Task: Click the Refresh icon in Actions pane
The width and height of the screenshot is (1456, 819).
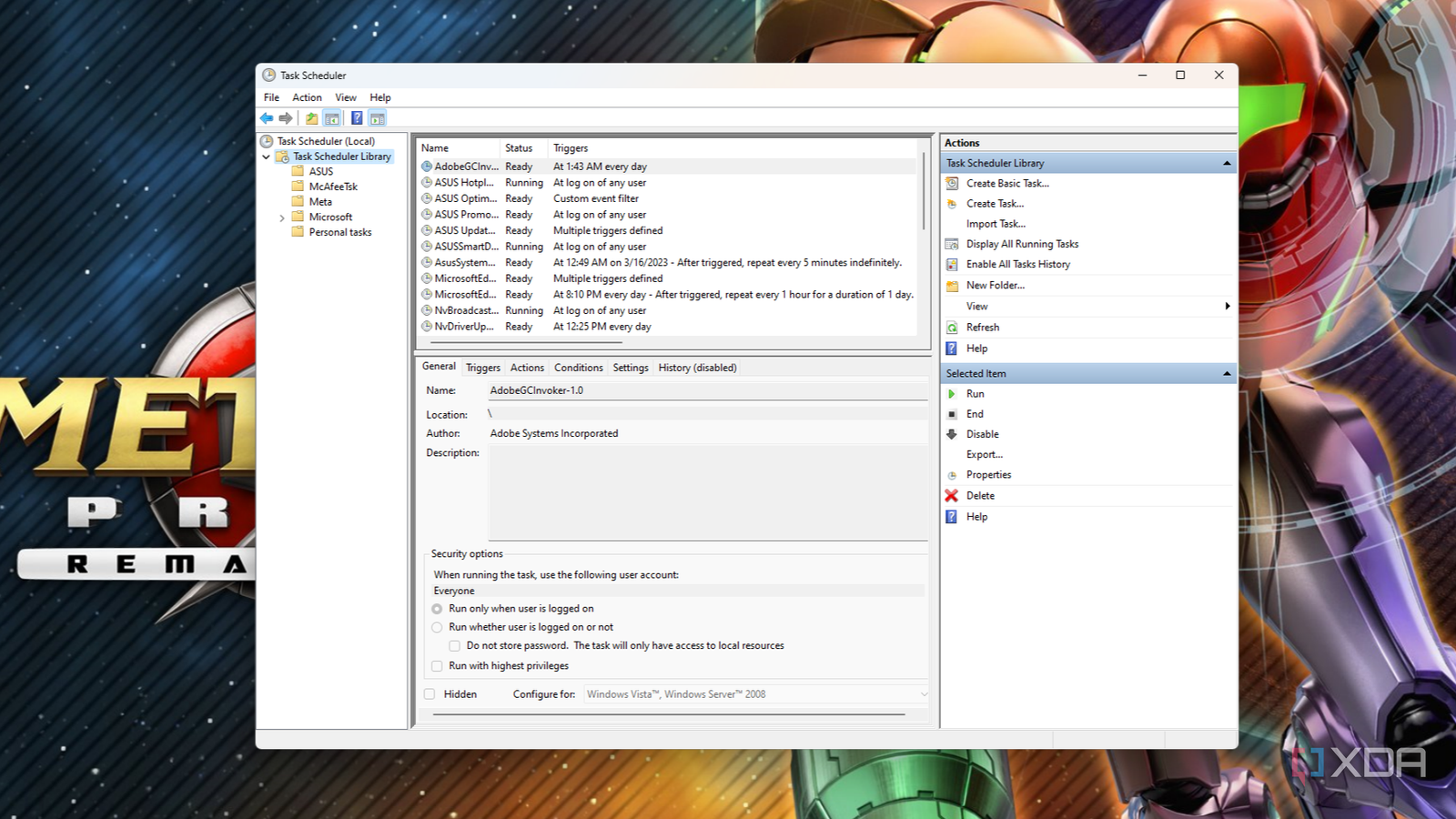Action: pyautogui.click(x=952, y=328)
